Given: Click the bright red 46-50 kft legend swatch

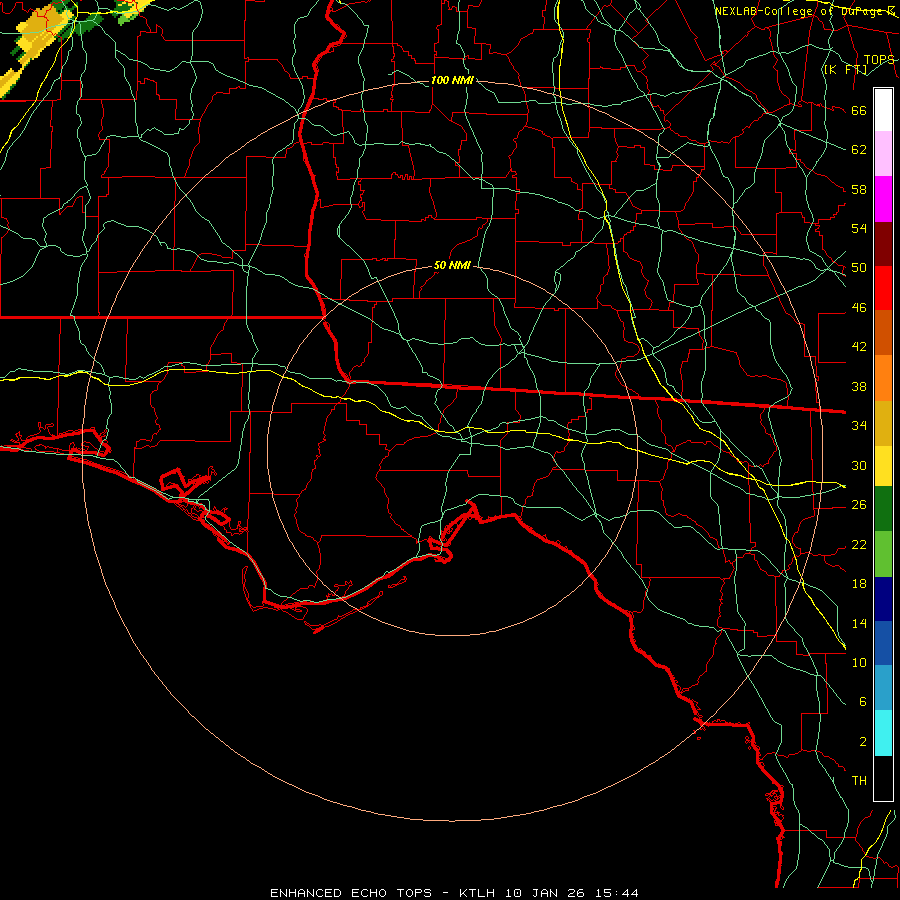Looking at the screenshot, I should [x=883, y=288].
